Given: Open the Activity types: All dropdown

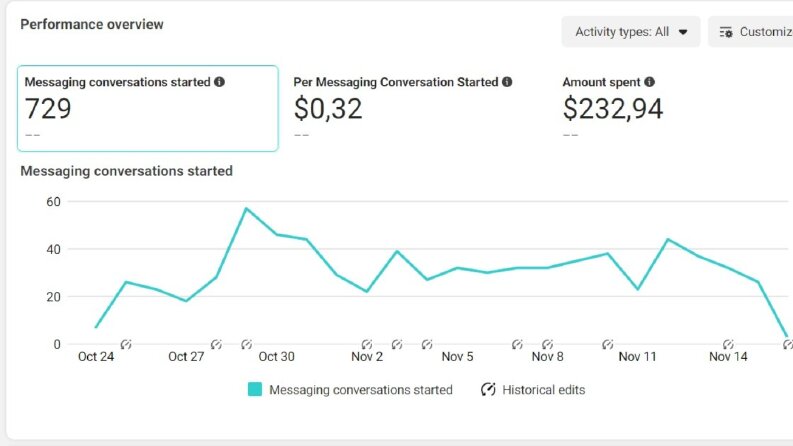Looking at the screenshot, I should pyautogui.click(x=631, y=32).
